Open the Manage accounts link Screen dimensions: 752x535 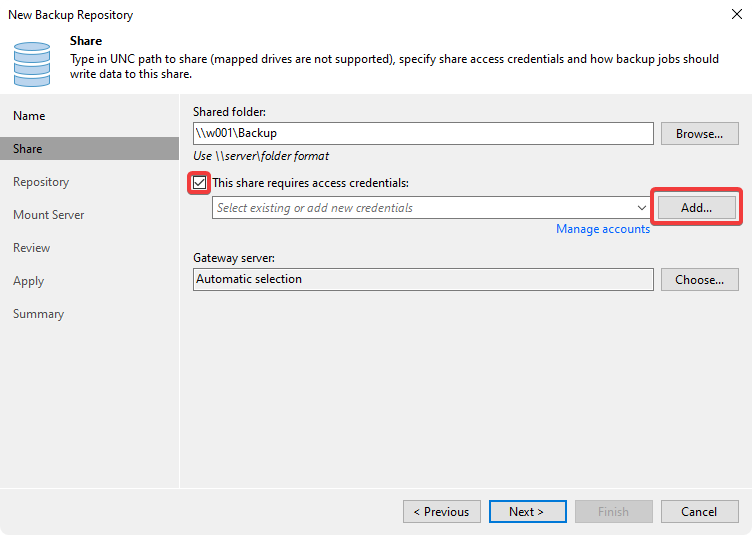click(x=602, y=229)
